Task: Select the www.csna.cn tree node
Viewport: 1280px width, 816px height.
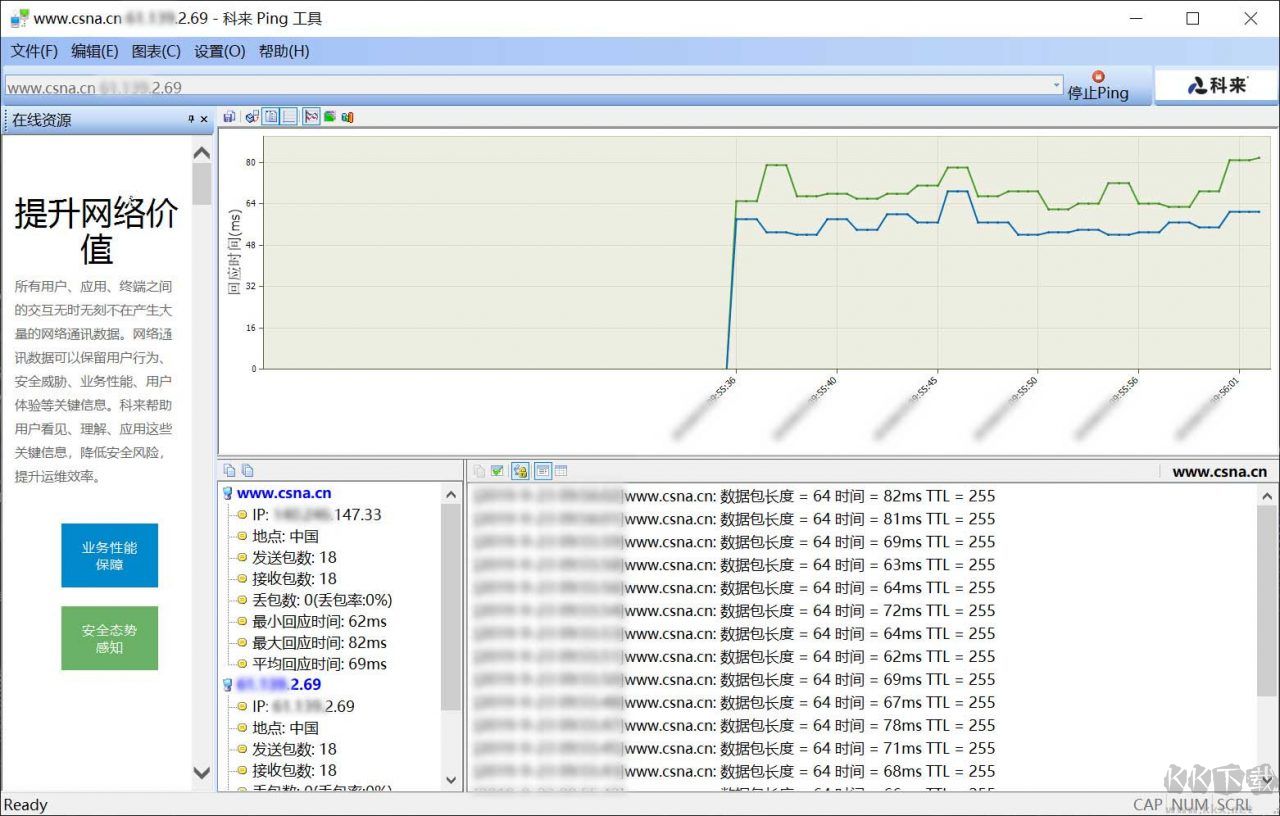Action: coord(284,493)
